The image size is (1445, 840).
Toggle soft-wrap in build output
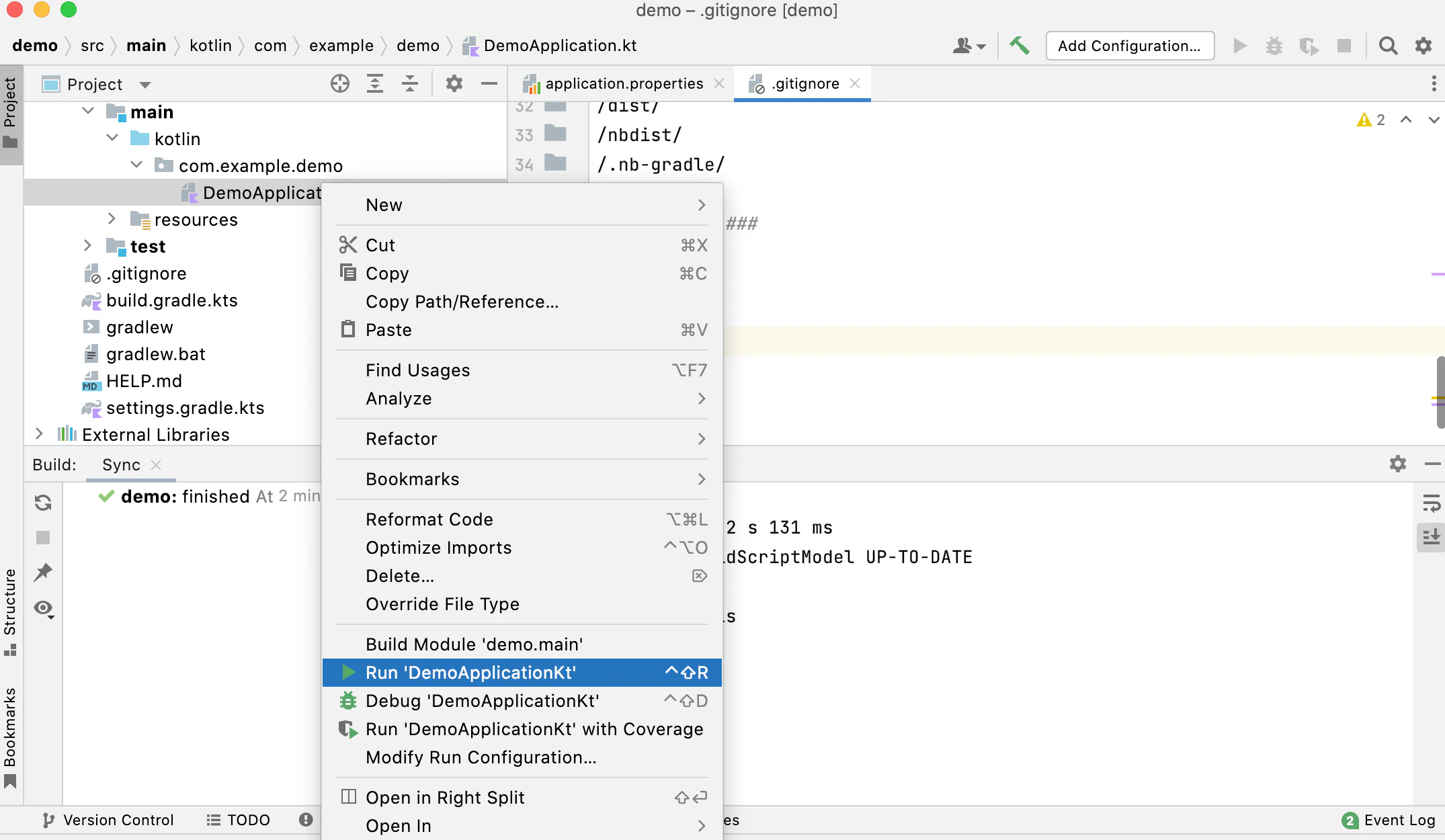pyautogui.click(x=1431, y=503)
